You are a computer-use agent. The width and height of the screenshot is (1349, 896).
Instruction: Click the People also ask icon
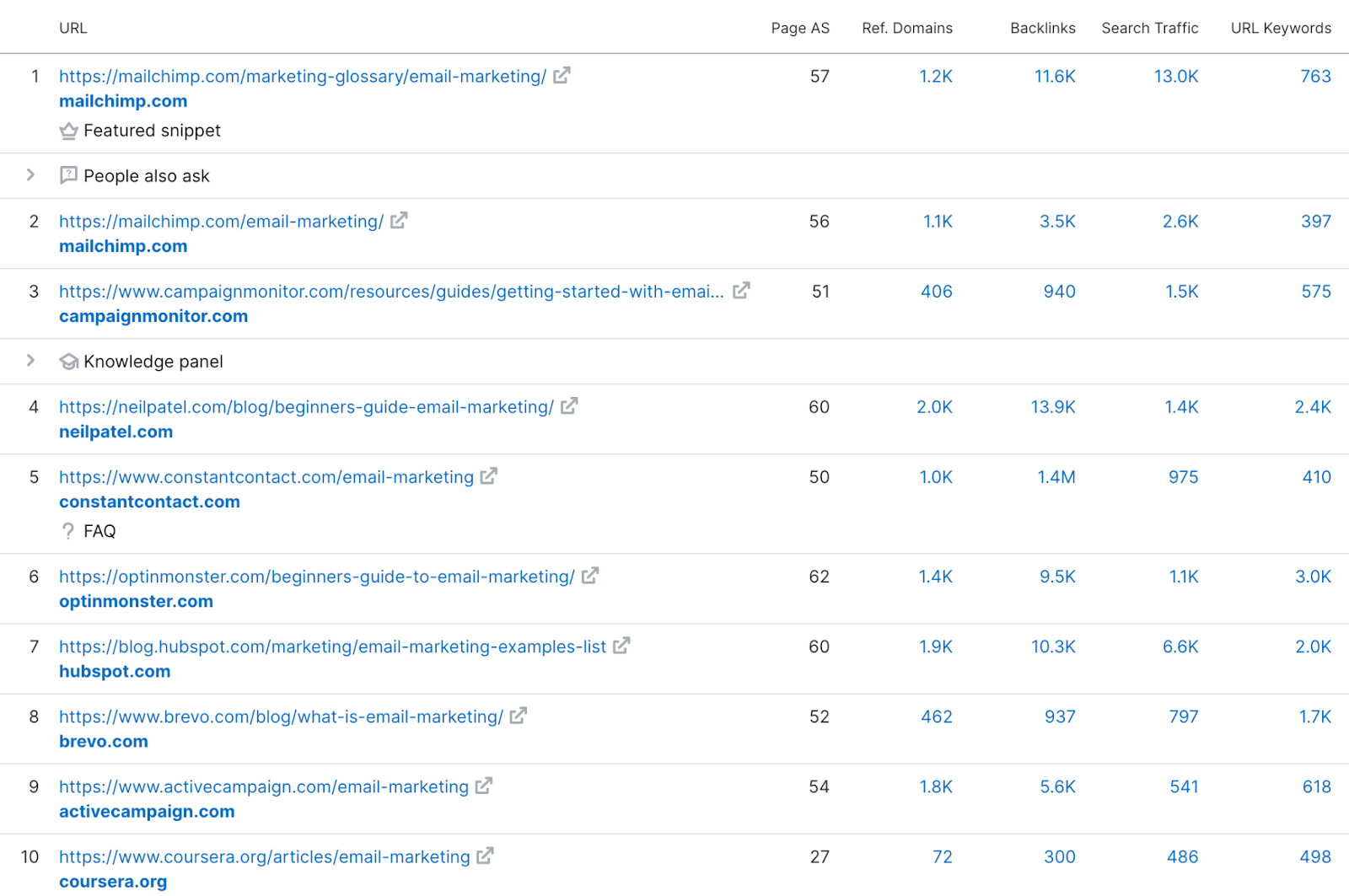click(x=68, y=175)
